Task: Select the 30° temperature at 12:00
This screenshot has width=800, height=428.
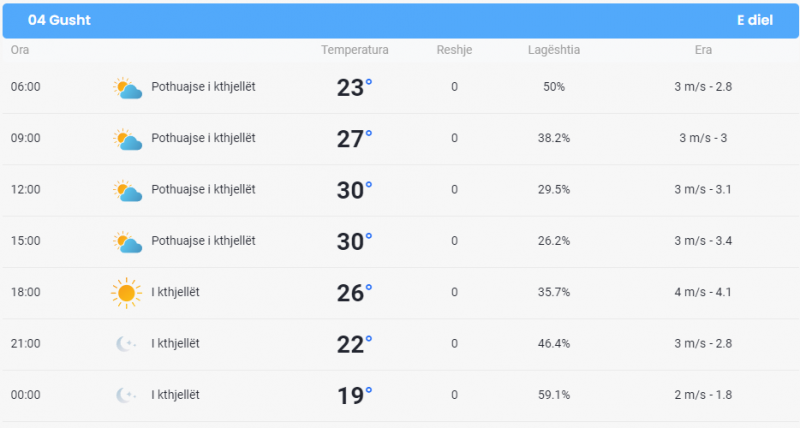Action: click(x=354, y=190)
